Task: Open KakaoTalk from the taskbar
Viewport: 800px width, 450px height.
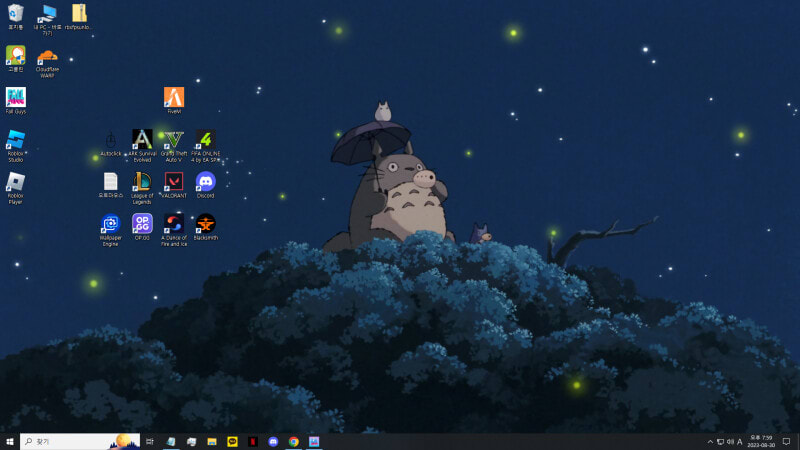Action: (232, 442)
